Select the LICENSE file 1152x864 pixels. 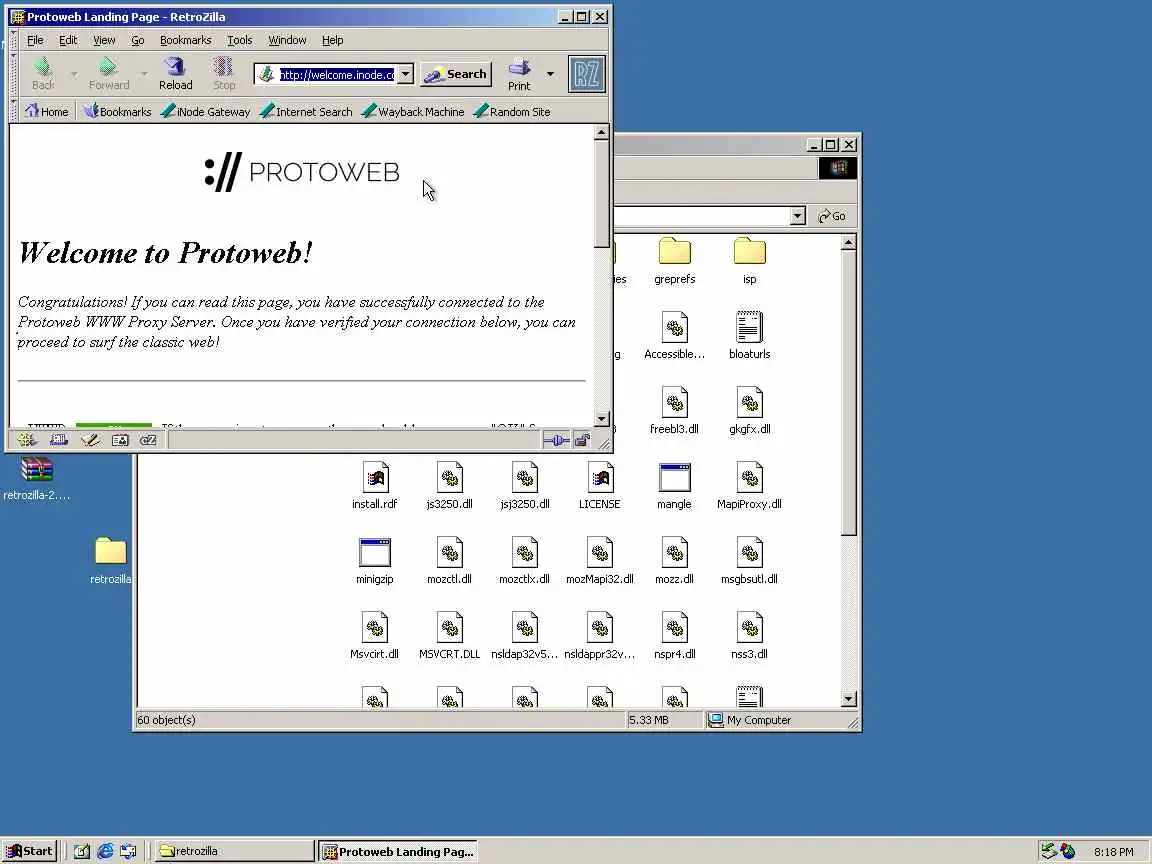coord(600,485)
